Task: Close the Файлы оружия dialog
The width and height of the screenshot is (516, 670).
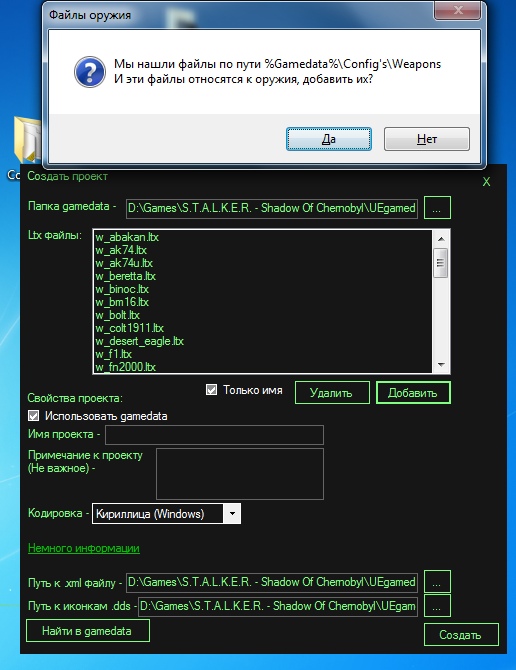Action: (x=458, y=10)
